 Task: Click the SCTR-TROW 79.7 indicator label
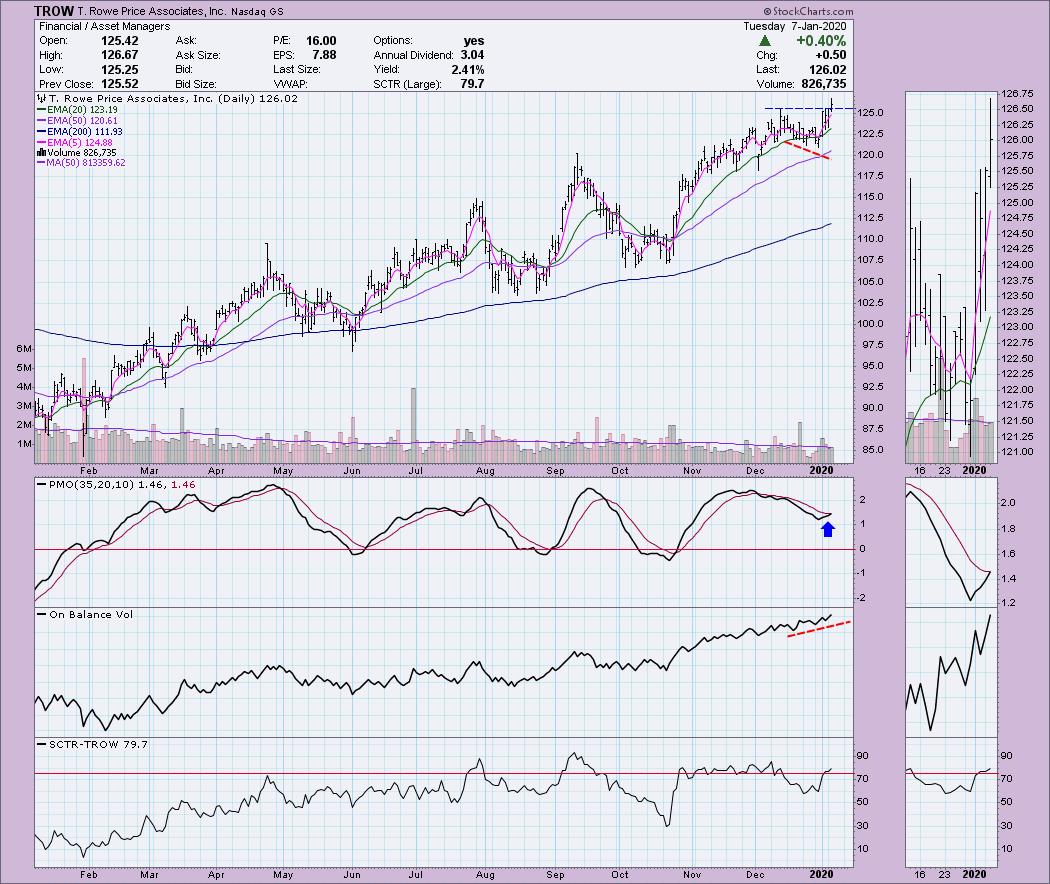(x=92, y=744)
